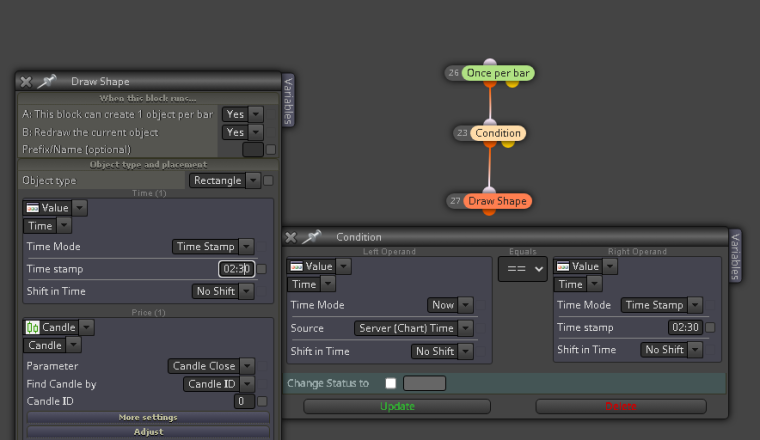Close the Condition panel with X icon
760x440 pixels.
pos(291,237)
